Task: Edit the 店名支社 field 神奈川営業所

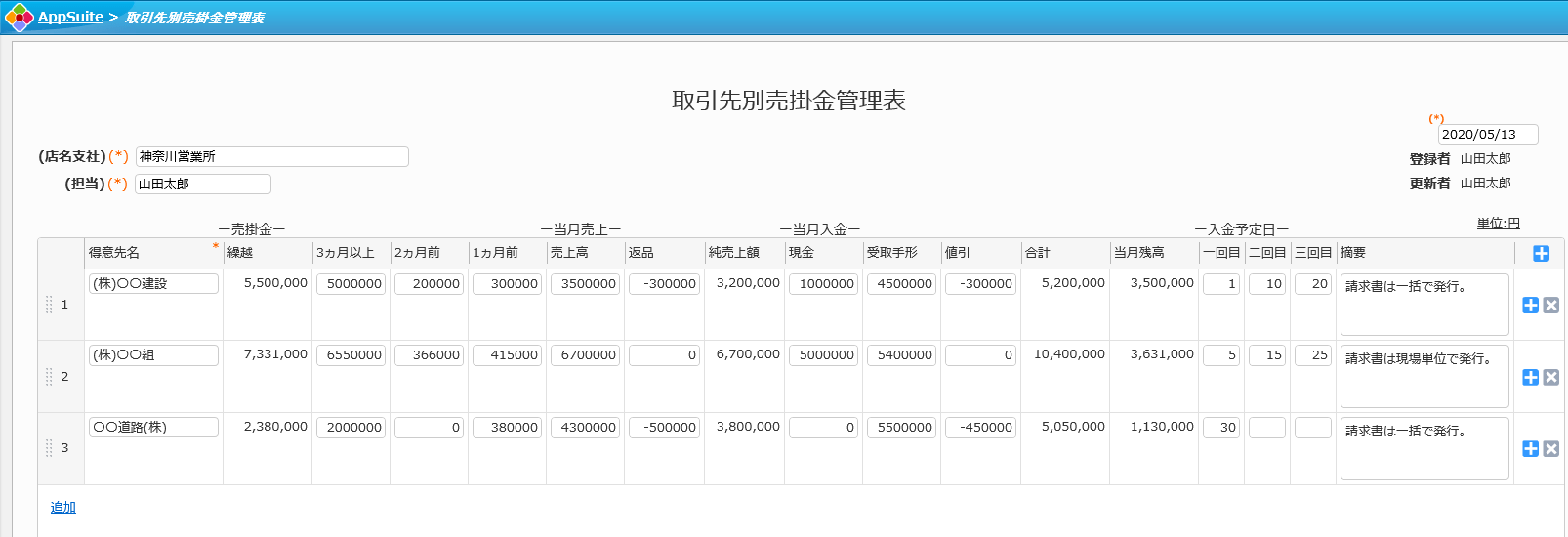Action: click(271, 157)
